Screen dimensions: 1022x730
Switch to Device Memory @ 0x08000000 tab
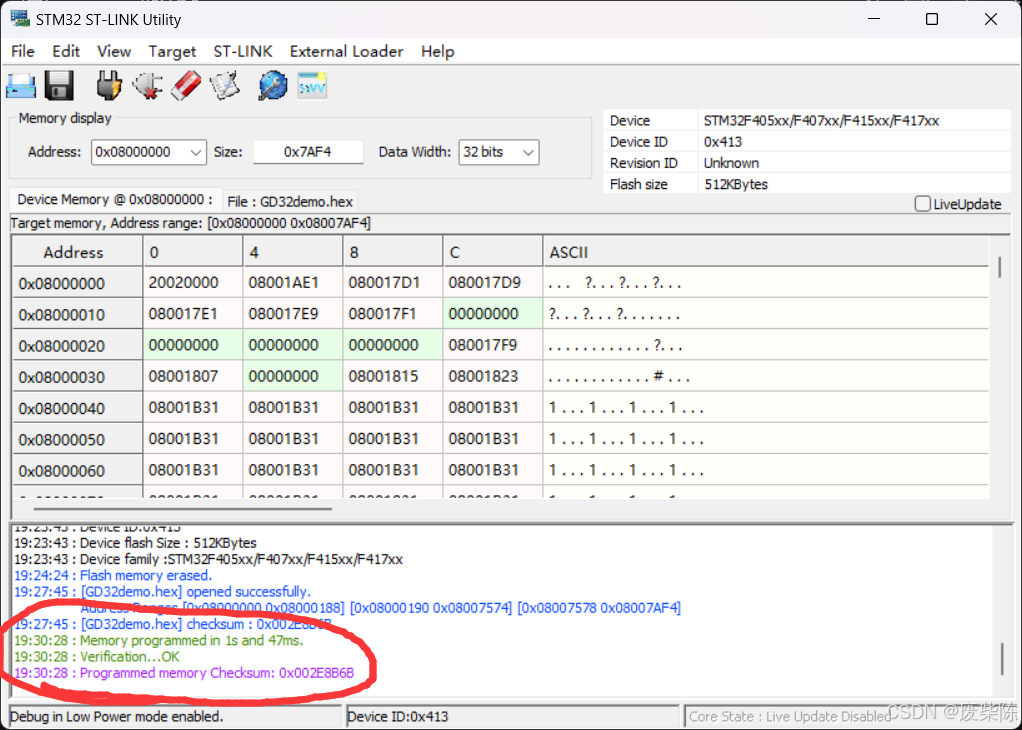[x=115, y=199]
